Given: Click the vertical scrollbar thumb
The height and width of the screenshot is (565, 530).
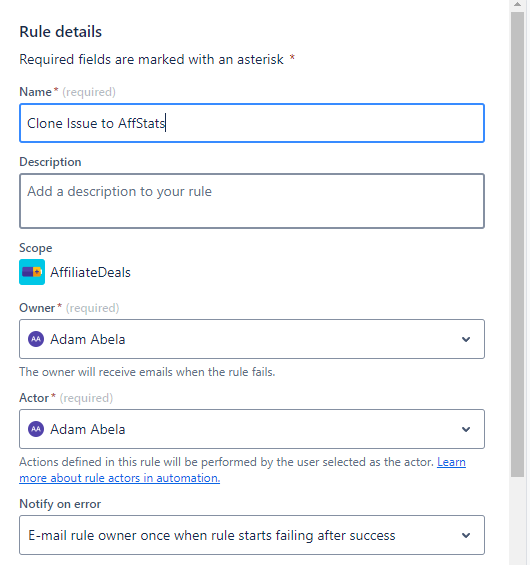Looking at the screenshot, I should tap(517, 244).
